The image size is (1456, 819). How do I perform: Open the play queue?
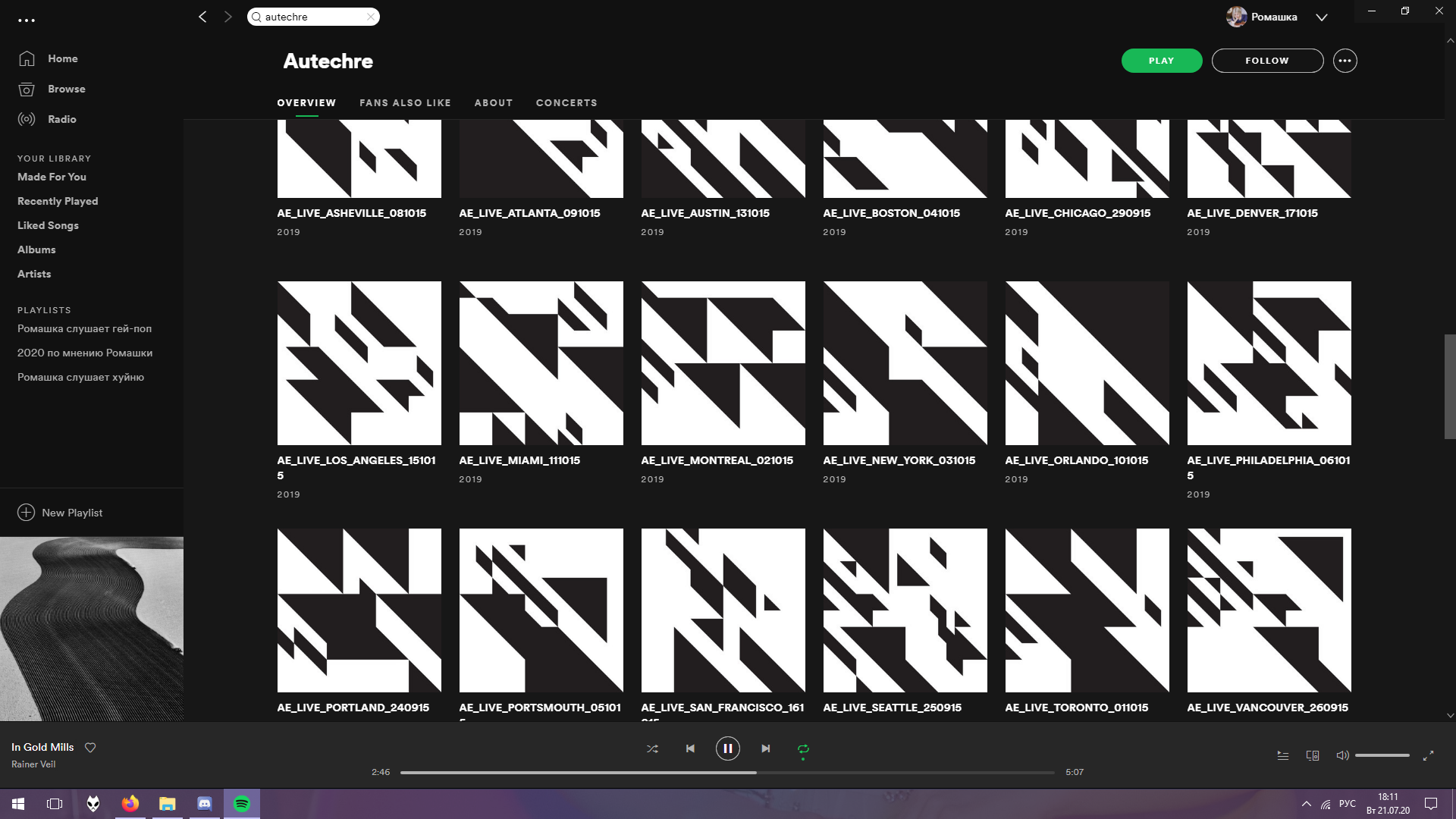tap(1283, 755)
